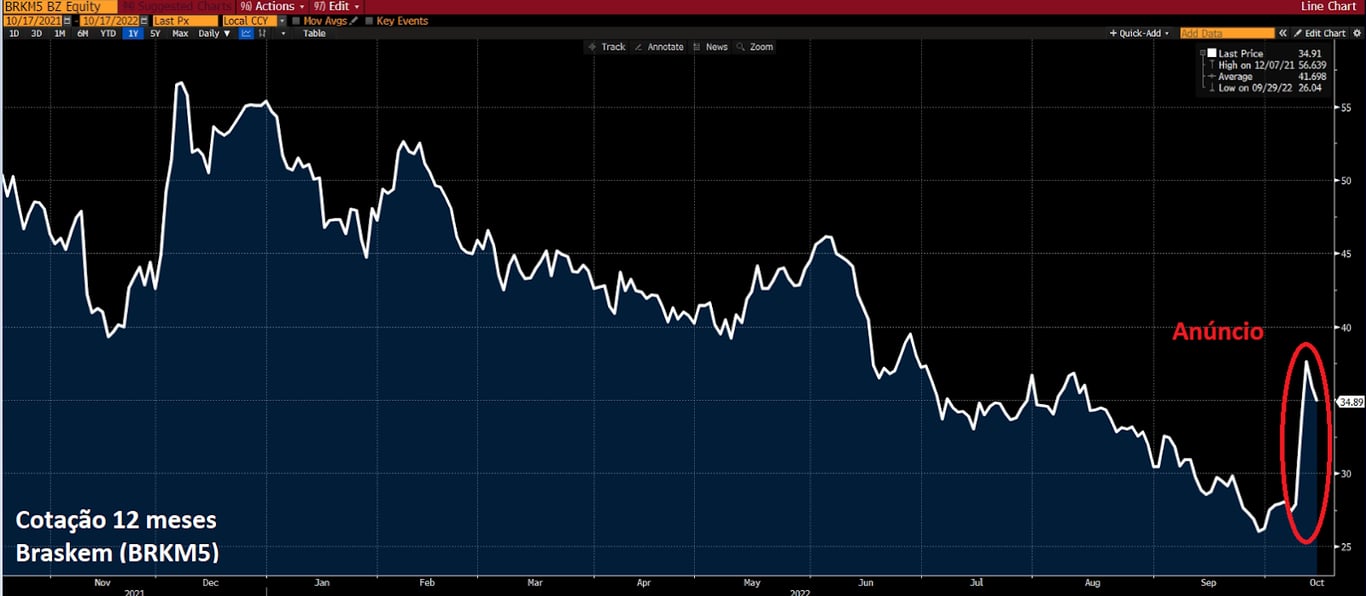Click the start date field 10/17/2021
Image resolution: width=1366 pixels, height=596 pixels.
[x=33, y=20]
